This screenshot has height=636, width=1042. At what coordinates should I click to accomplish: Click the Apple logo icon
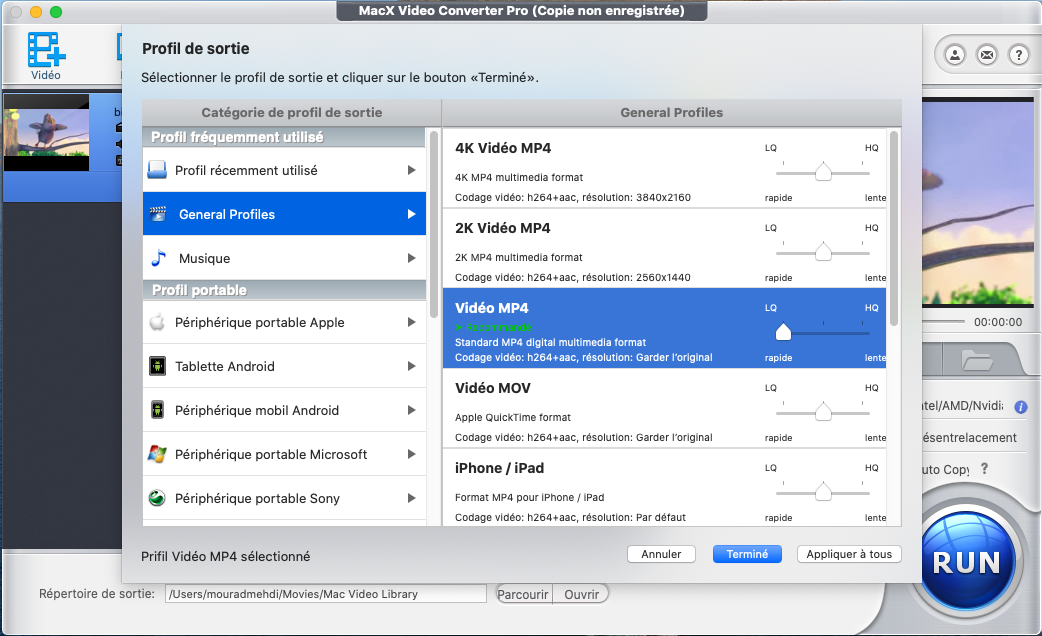click(157, 322)
